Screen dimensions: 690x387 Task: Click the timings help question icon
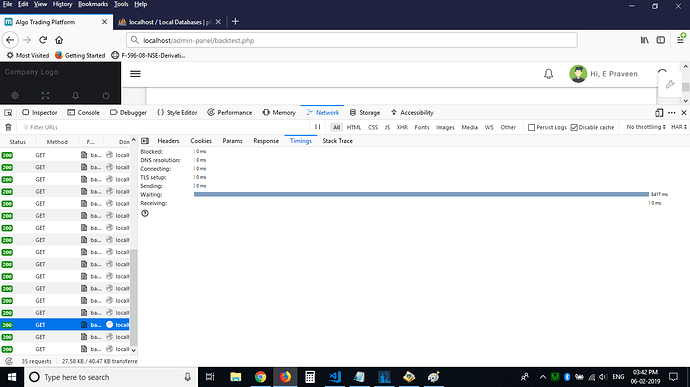145,213
